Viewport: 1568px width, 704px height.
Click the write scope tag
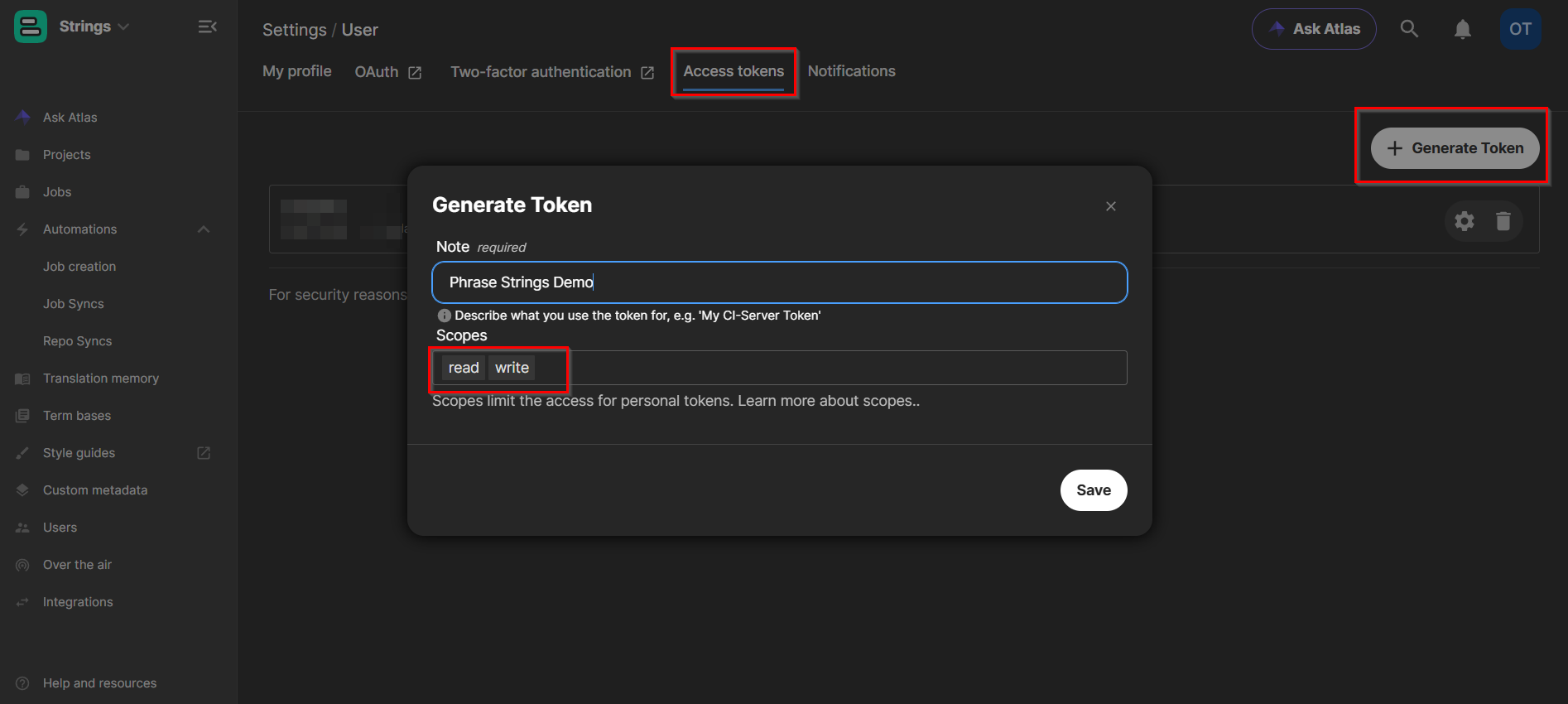click(x=512, y=368)
